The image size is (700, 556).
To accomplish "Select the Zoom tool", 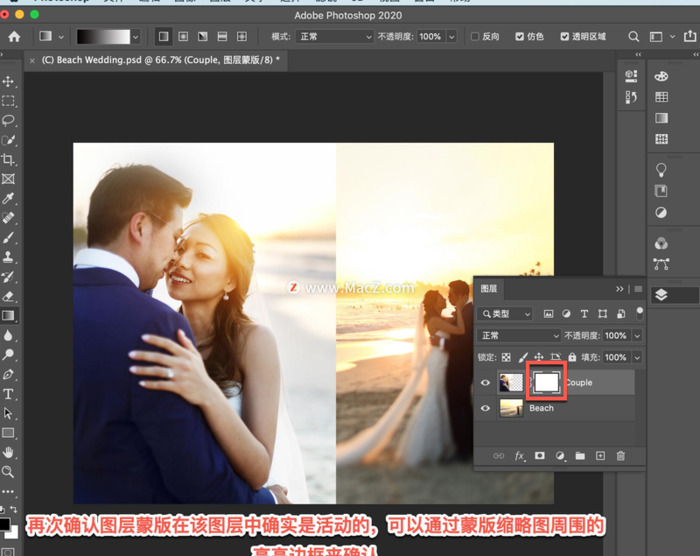I will click(x=8, y=472).
